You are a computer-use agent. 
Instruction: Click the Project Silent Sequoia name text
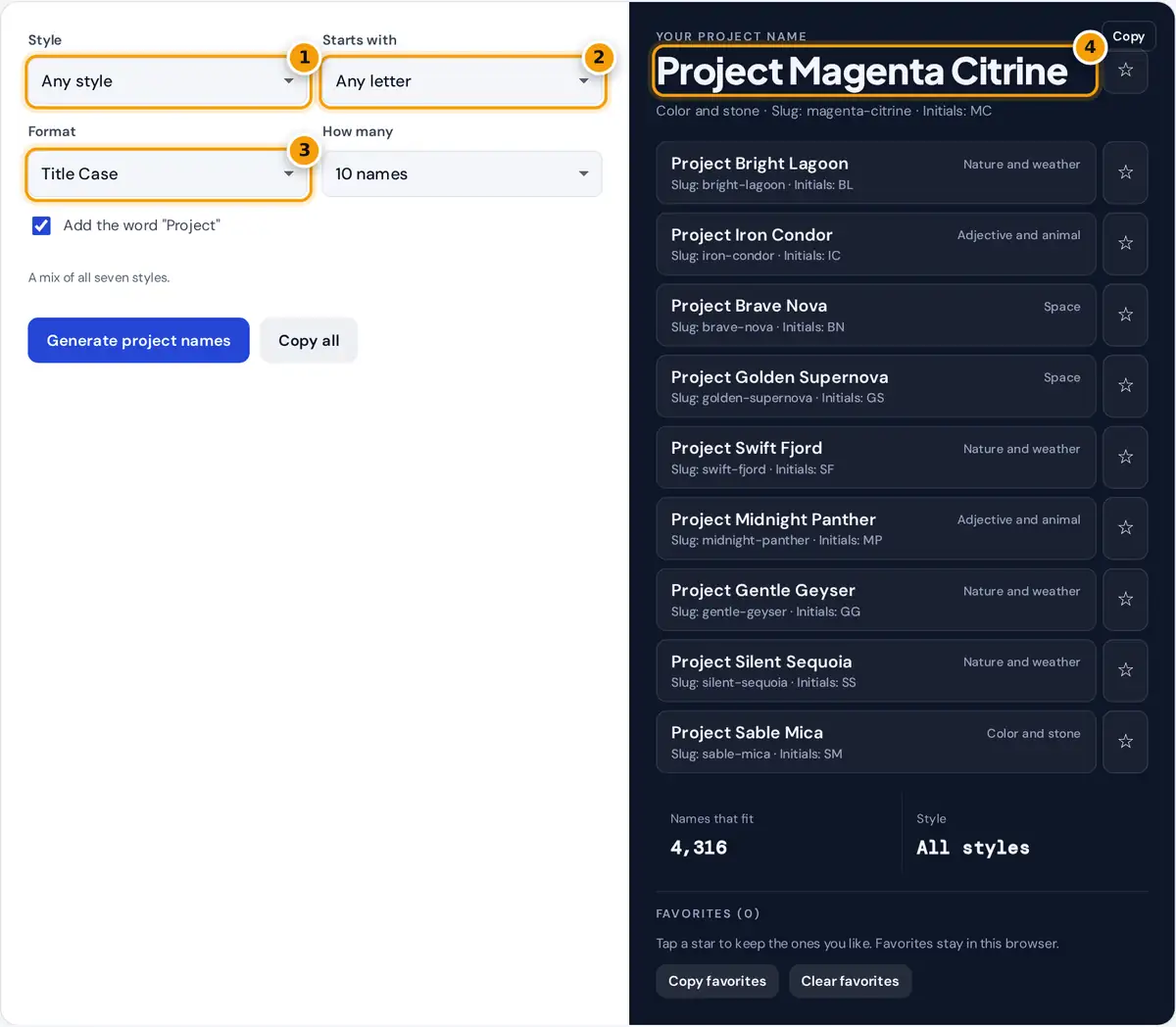coord(761,661)
